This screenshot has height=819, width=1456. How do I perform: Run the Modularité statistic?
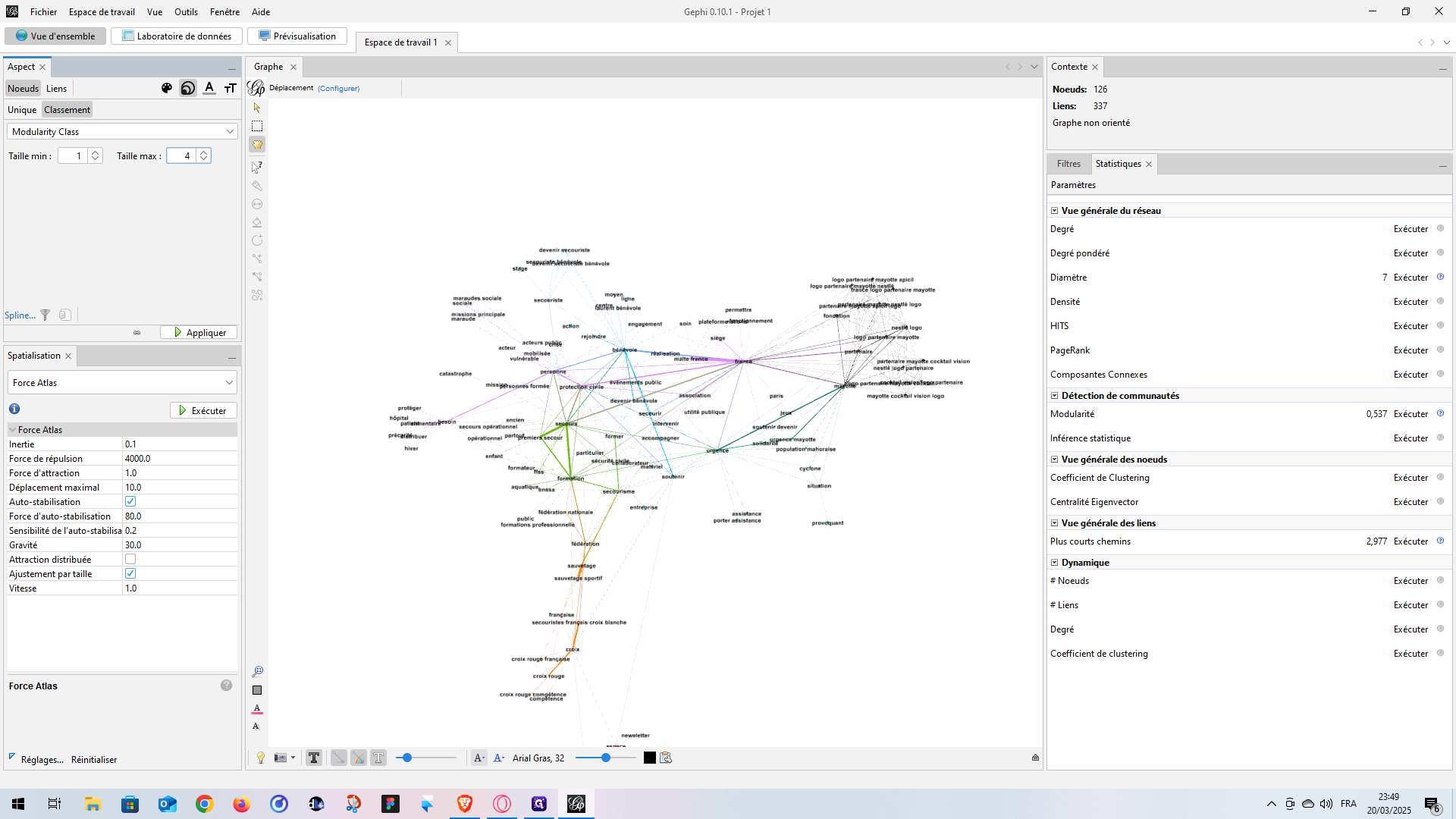[x=1410, y=414]
